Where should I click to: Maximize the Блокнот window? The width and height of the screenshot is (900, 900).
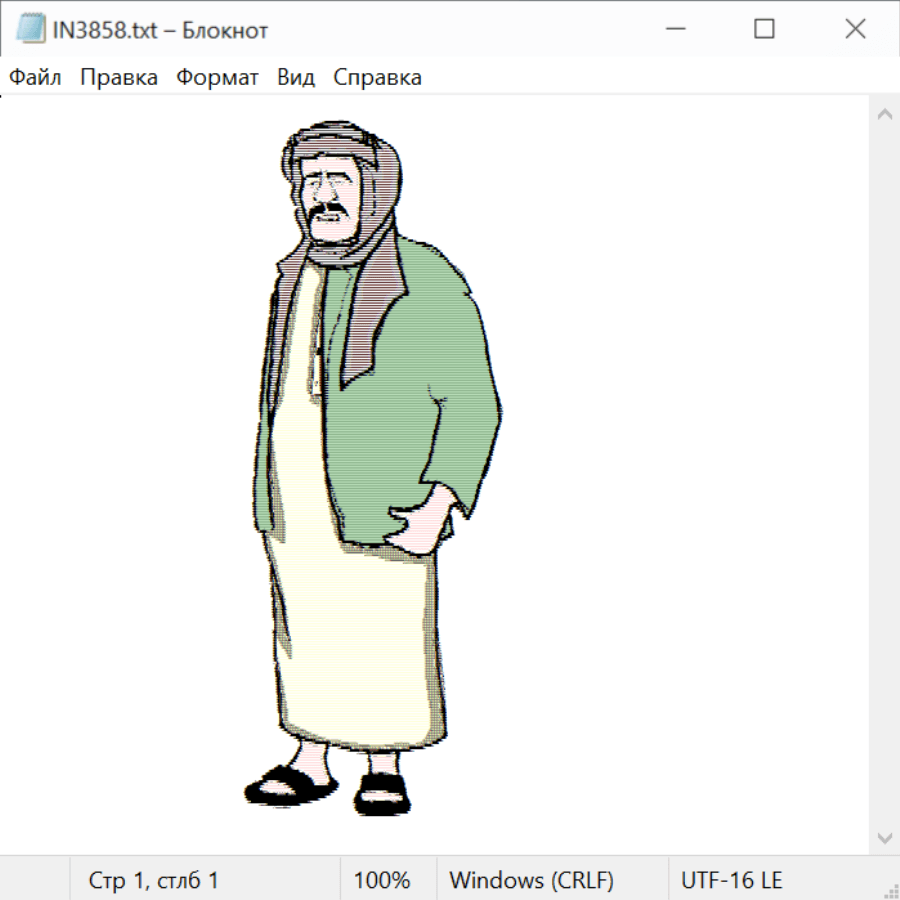[x=765, y=29]
